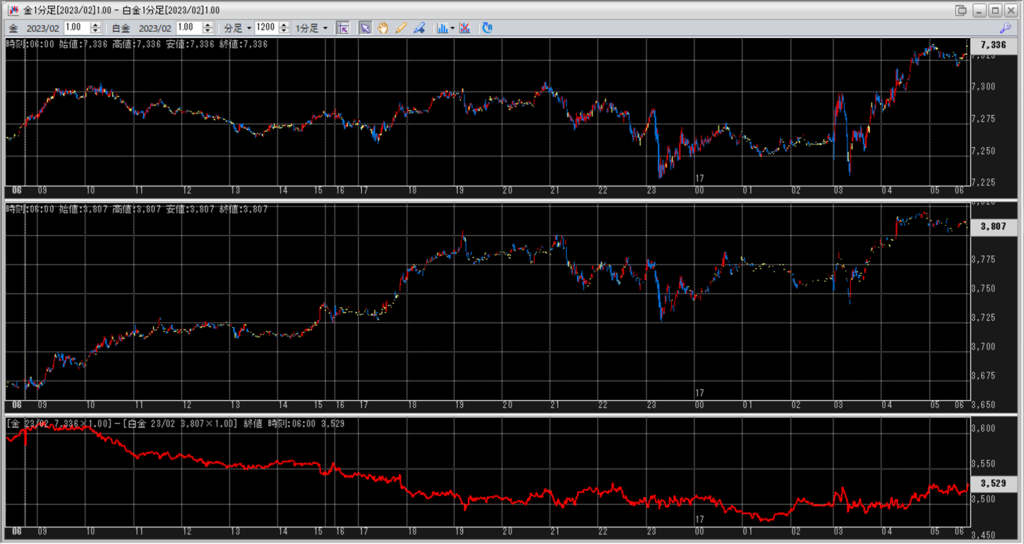Toggle the crosshair cursor button in toolbar
Screen dimensions: 1024x544
click(x=343, y=28)
